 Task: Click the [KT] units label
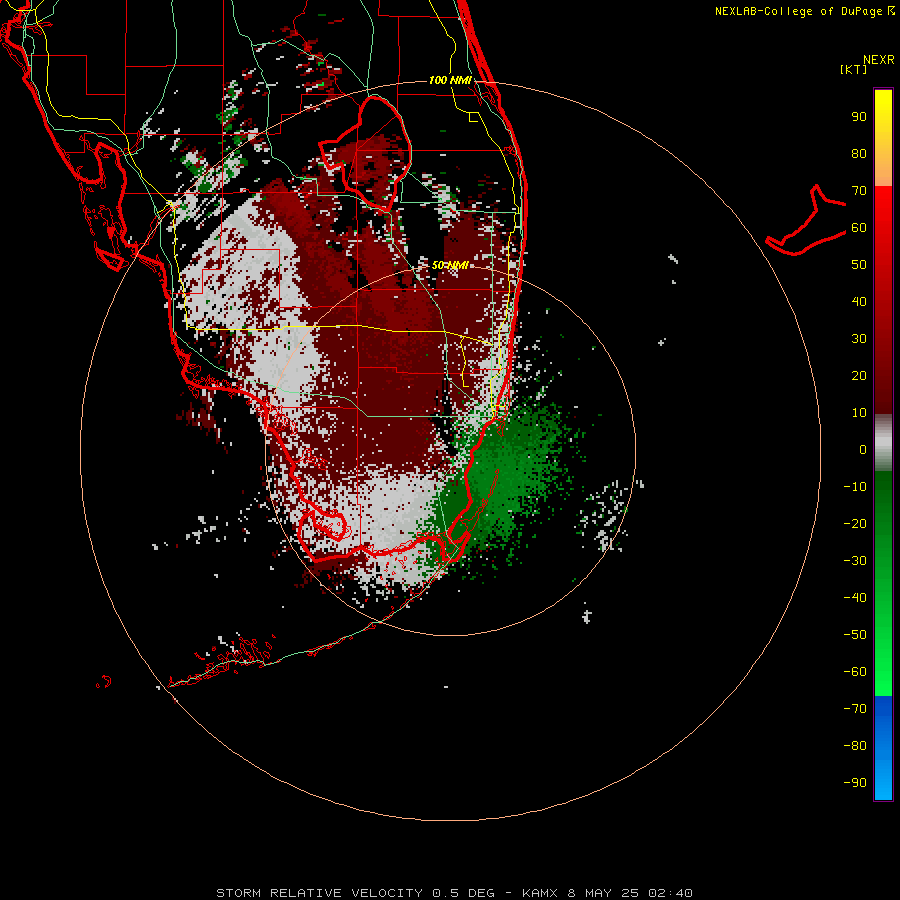coord(853,69)
